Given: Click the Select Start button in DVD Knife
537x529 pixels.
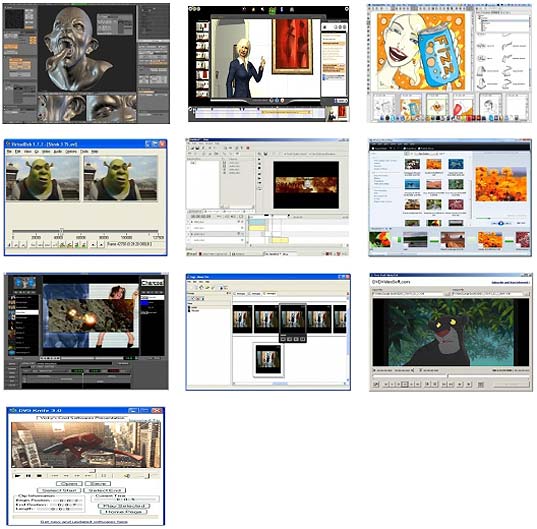Looking at the screenshot, I should [59, 490].
